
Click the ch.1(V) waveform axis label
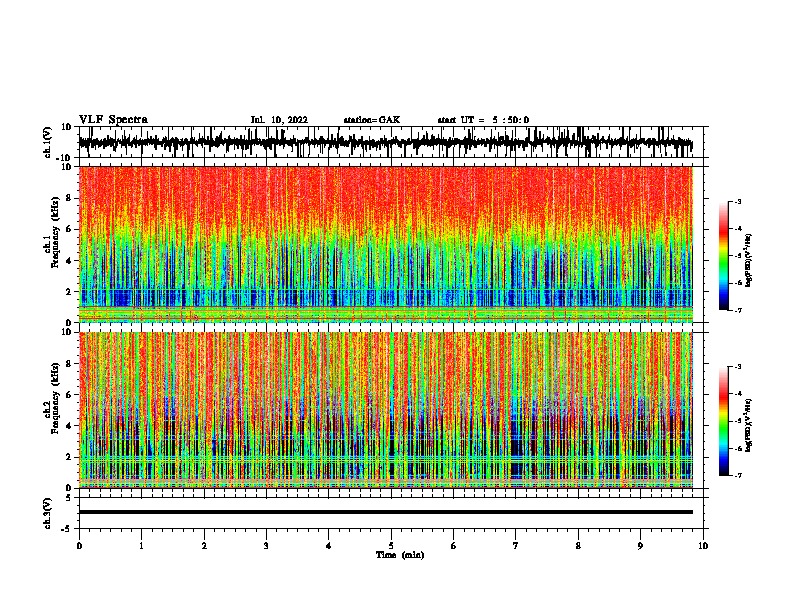click(48, 142)
